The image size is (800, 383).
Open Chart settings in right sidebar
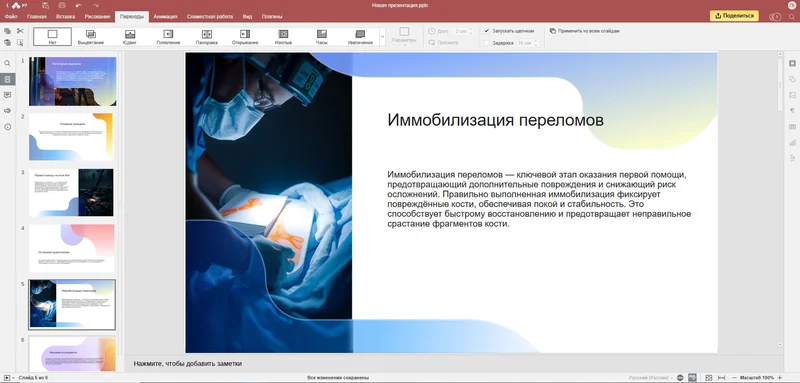[792, 142]
